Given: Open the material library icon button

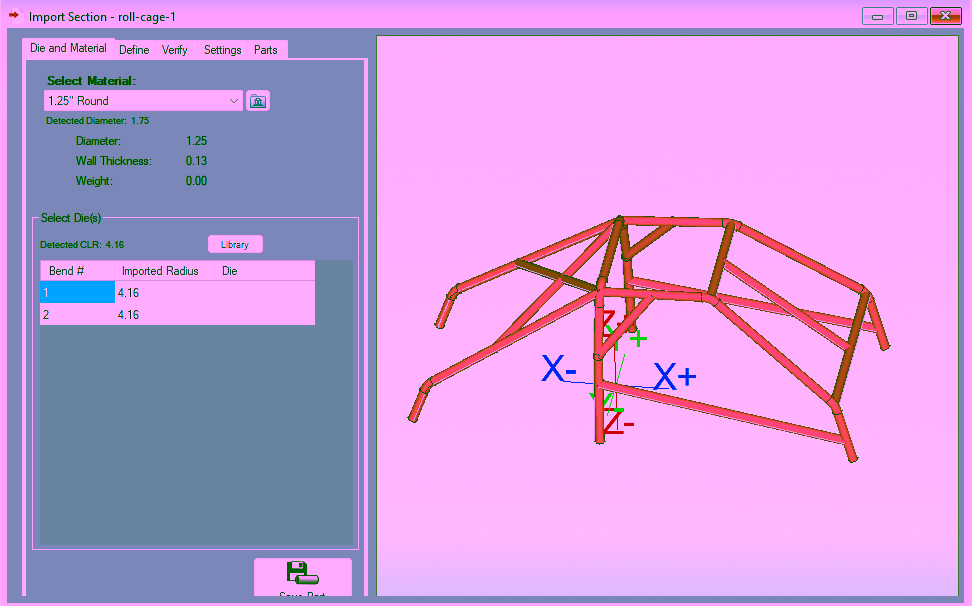Looking at the screenshot, I should pos(258,101).
